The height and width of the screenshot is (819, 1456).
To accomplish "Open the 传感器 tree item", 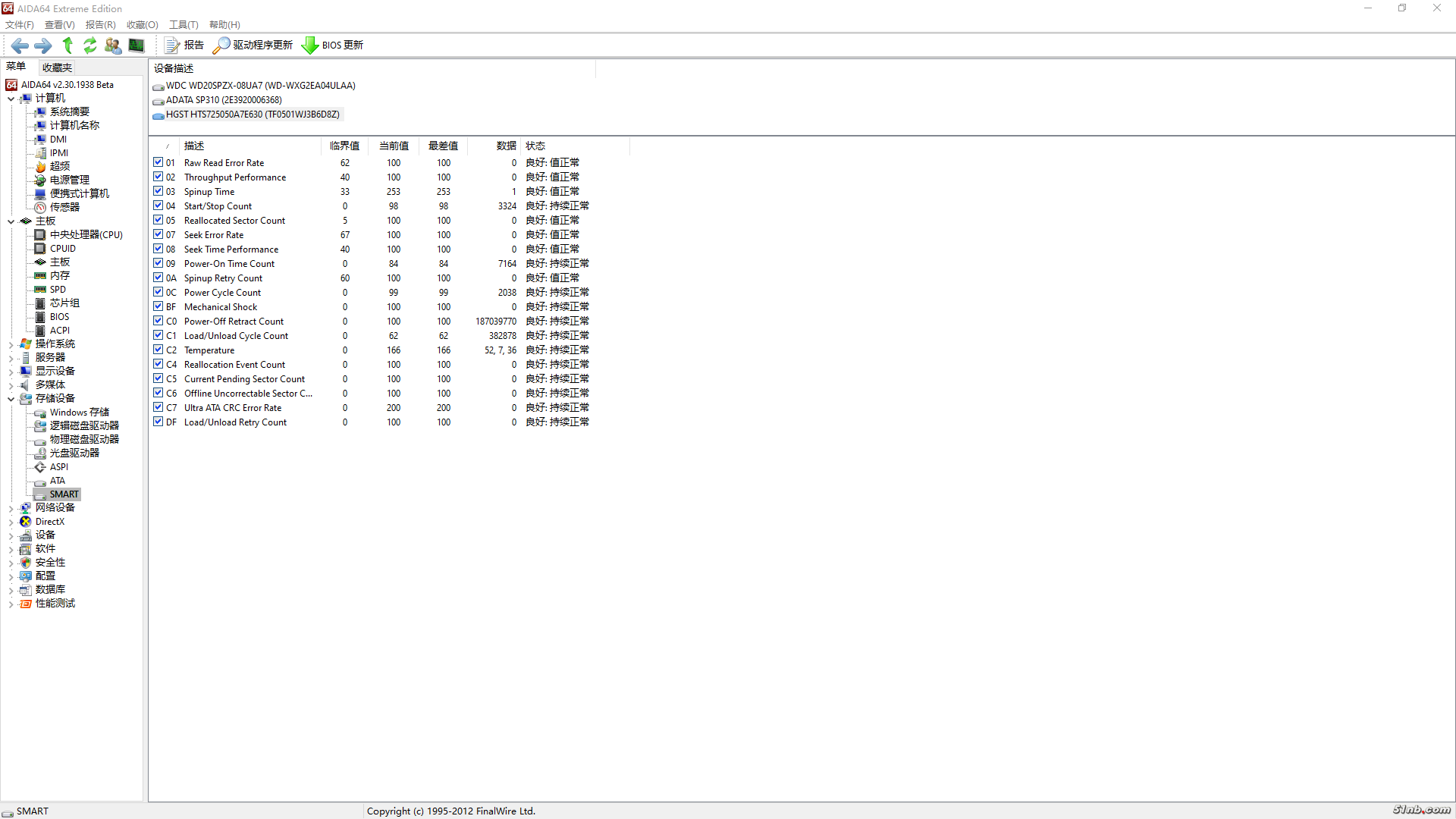I will coord(64,207).
